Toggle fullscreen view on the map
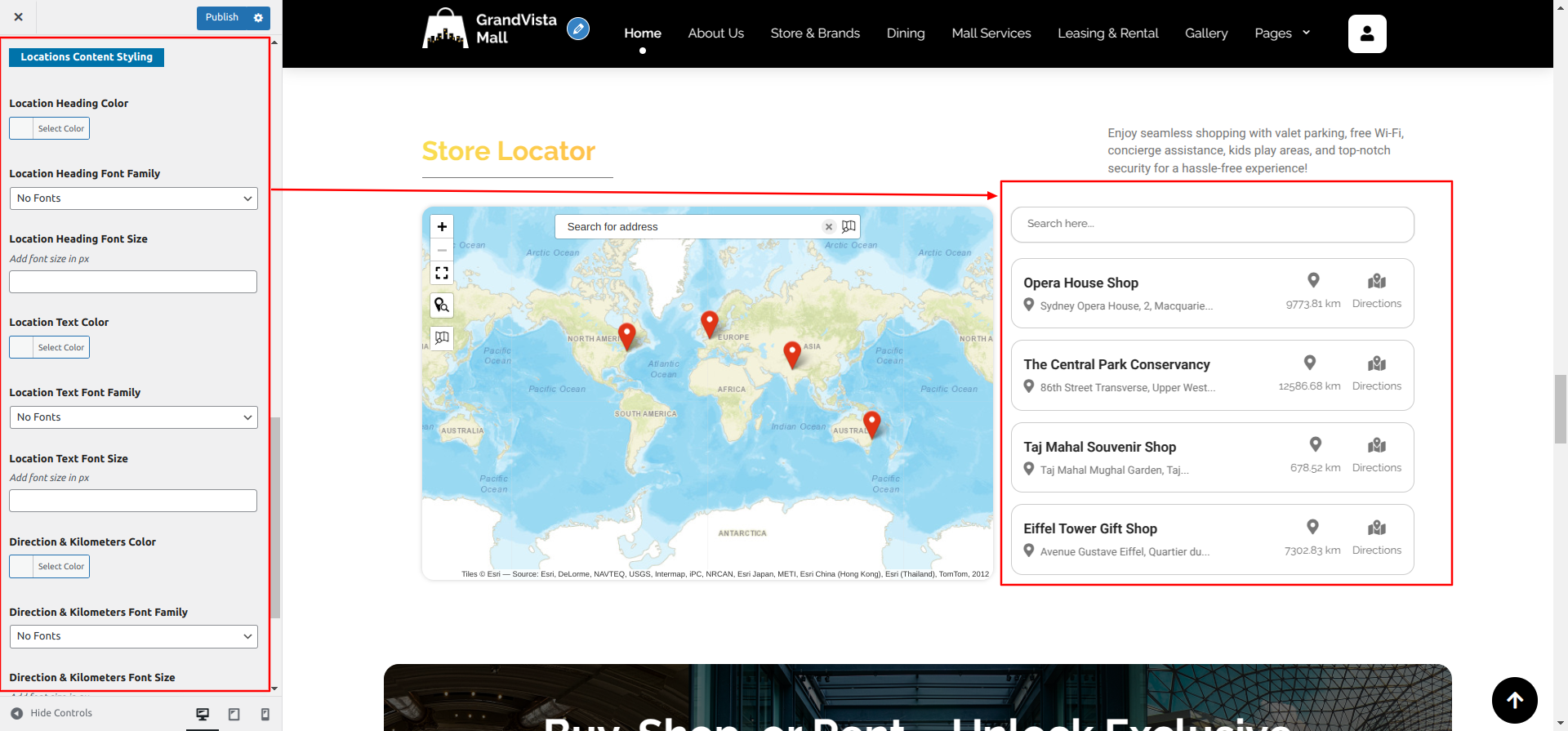This screenshot has height=731, width=1568. pos(442,273)
